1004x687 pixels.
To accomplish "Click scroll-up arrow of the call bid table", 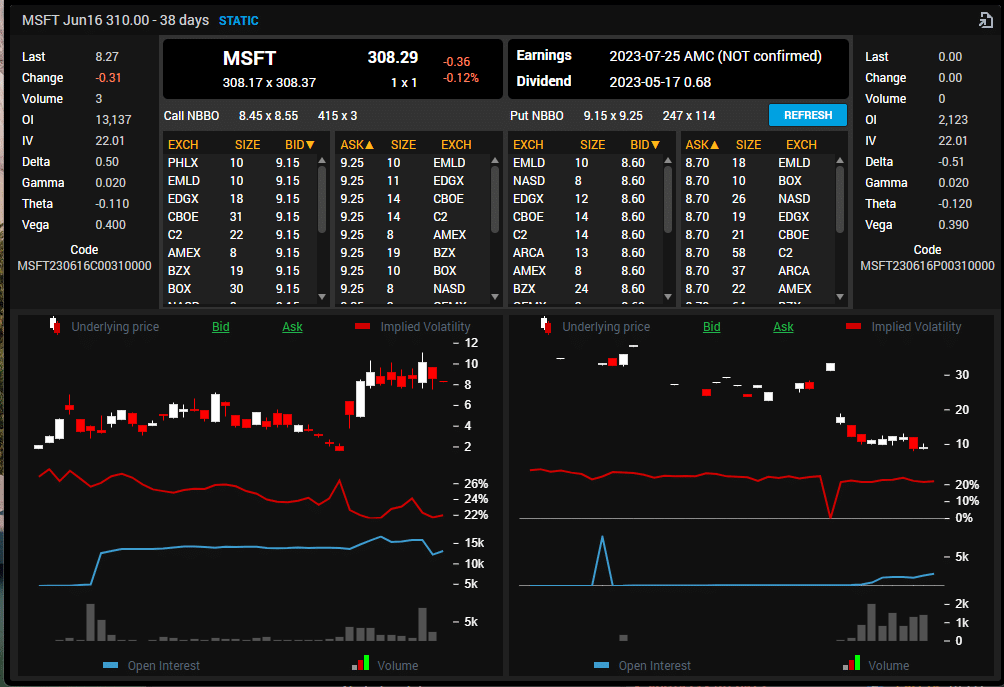I will pyautogui.click(x=322, y=161).
